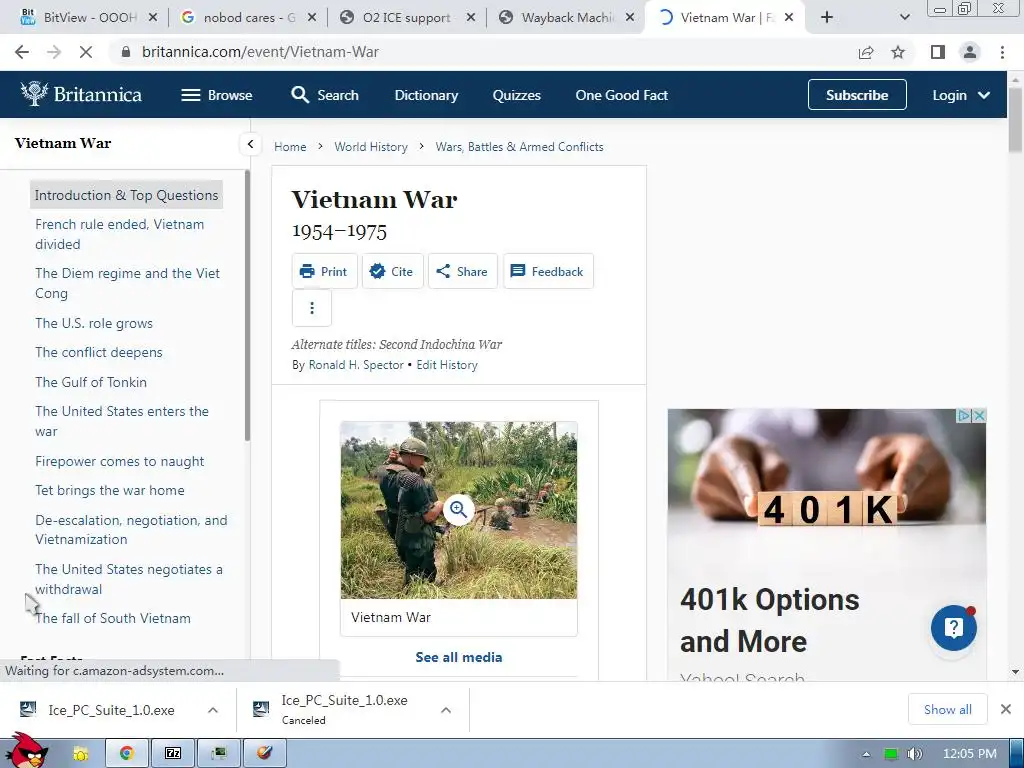Follow the World History breadcrumb

[x=371, y=147]
